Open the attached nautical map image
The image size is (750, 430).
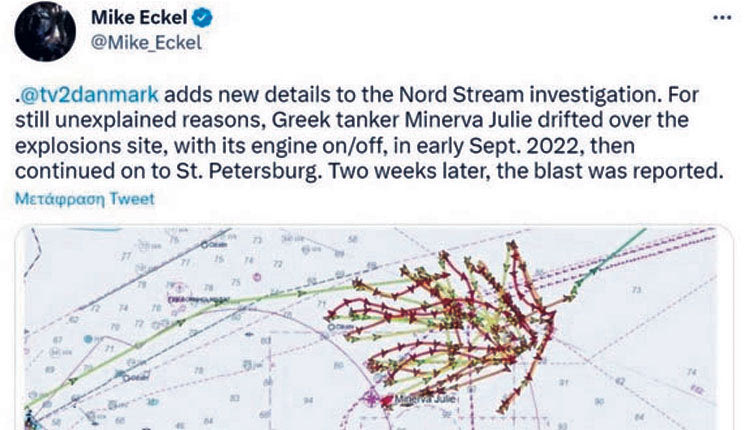pos(374,328)
